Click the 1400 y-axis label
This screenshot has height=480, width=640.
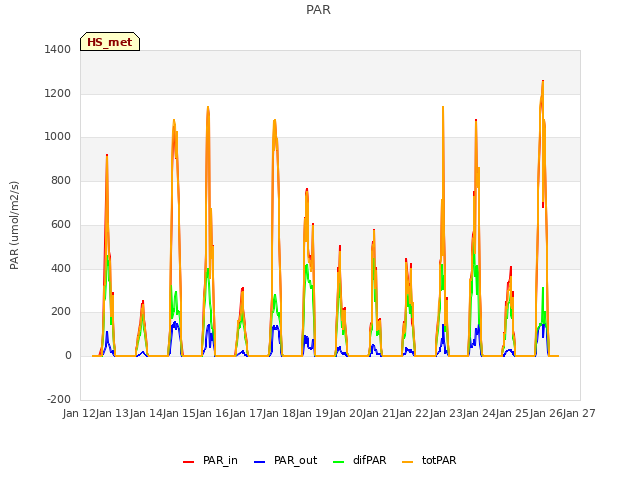[x=58, y=49]
